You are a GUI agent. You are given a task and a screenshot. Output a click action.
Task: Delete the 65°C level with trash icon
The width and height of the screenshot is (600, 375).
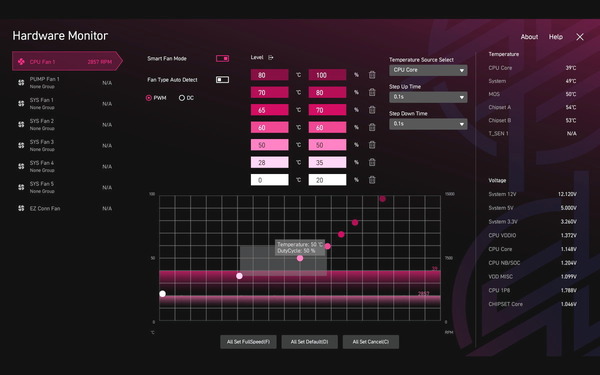pos(372,110)
